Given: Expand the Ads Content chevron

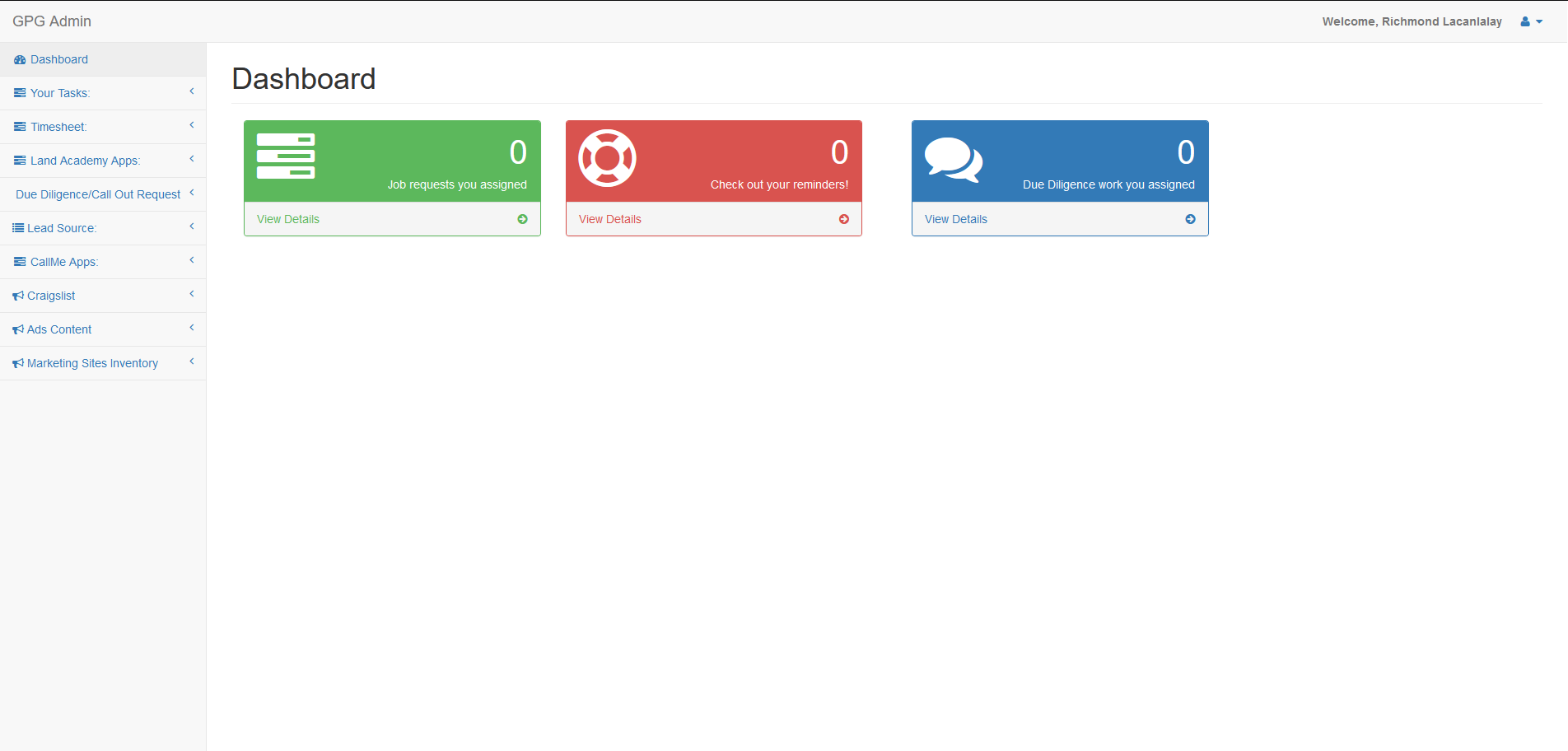Looking at the screenshot, I should click(192, 328).
